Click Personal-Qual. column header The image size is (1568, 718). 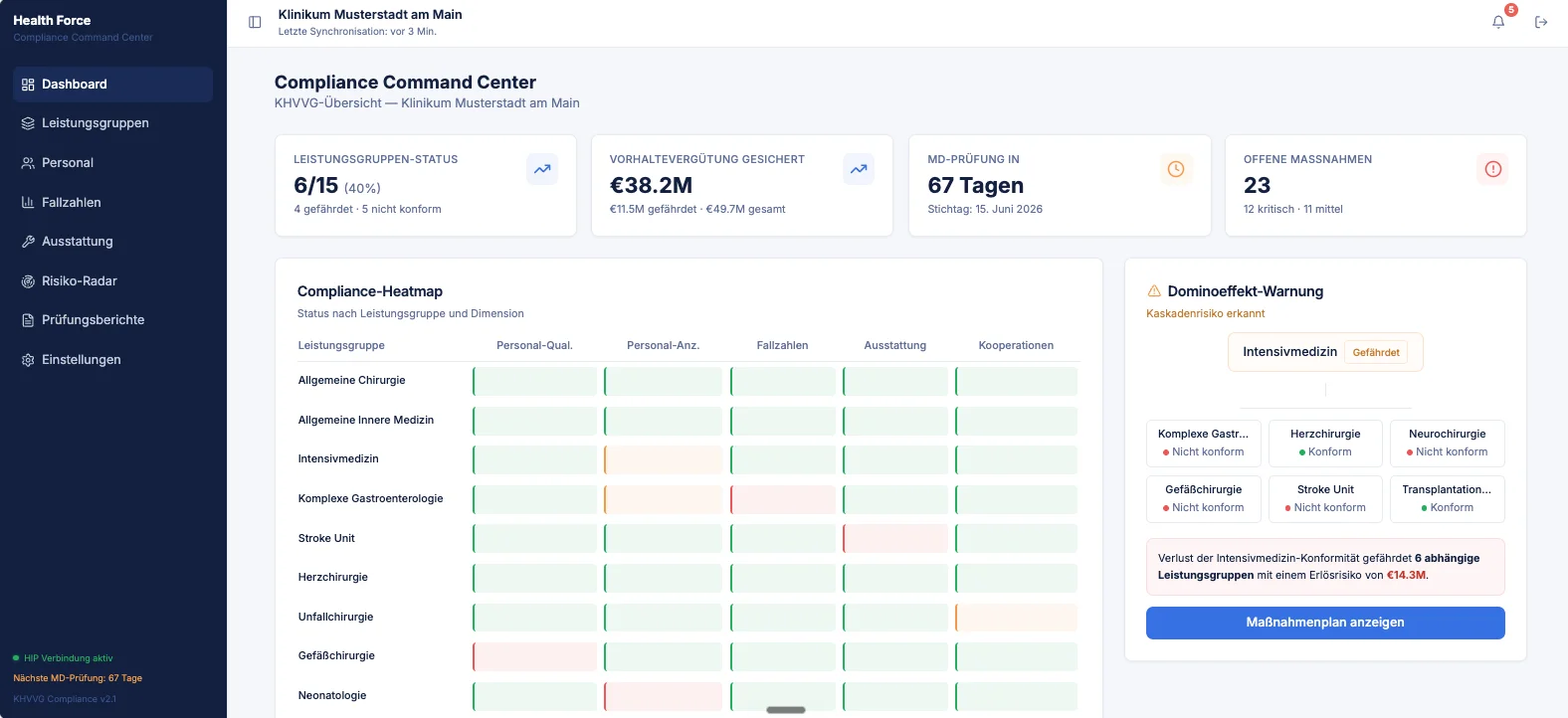coord(534,345)
